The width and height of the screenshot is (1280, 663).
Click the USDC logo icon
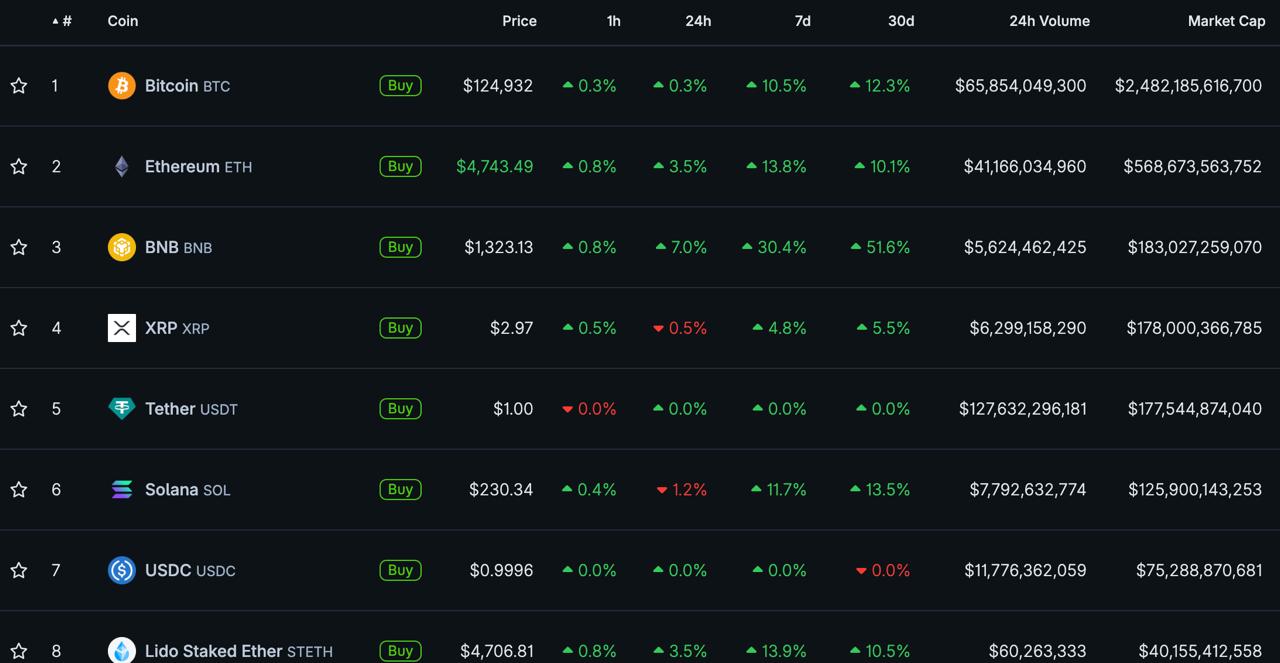[x=121, y=570]
